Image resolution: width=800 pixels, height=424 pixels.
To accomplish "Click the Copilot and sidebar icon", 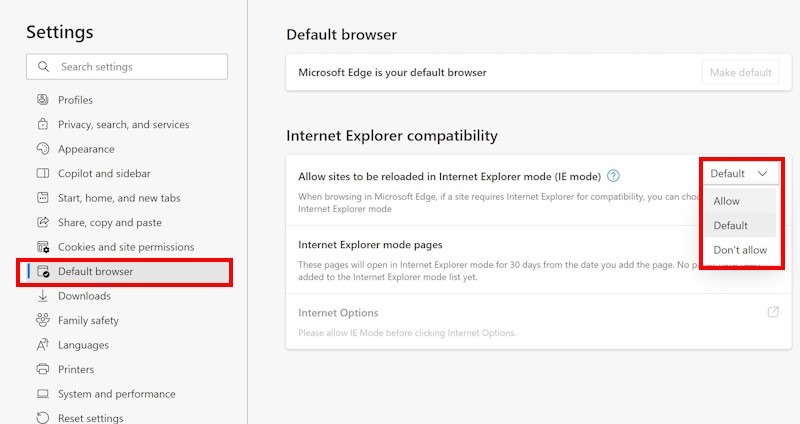I will pos(43,174).
